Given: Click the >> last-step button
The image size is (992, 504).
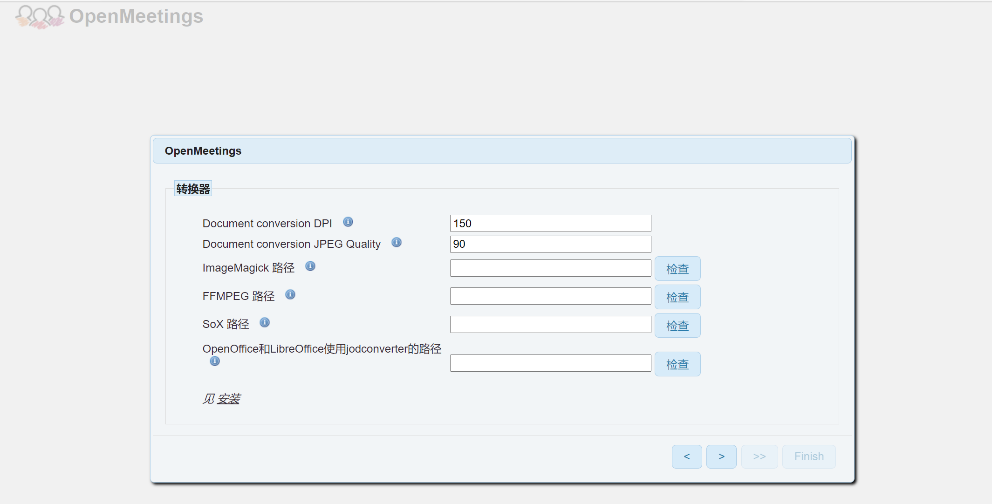Looking at the screenshot, I should (759, 457).
